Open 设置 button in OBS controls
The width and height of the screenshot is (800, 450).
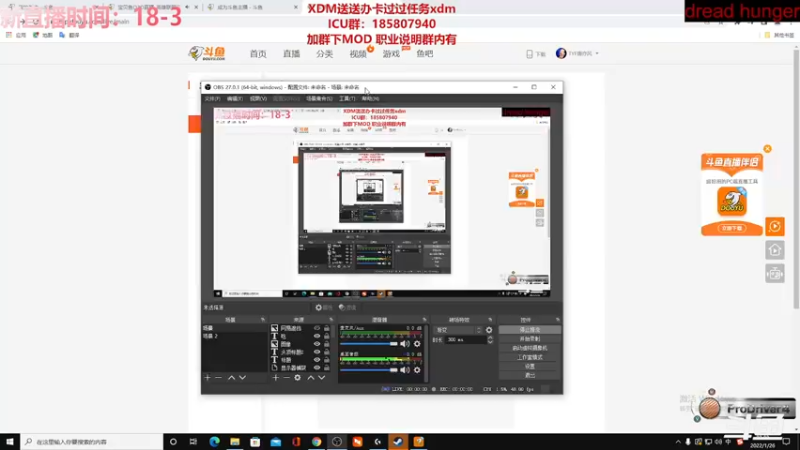[530, 366]
